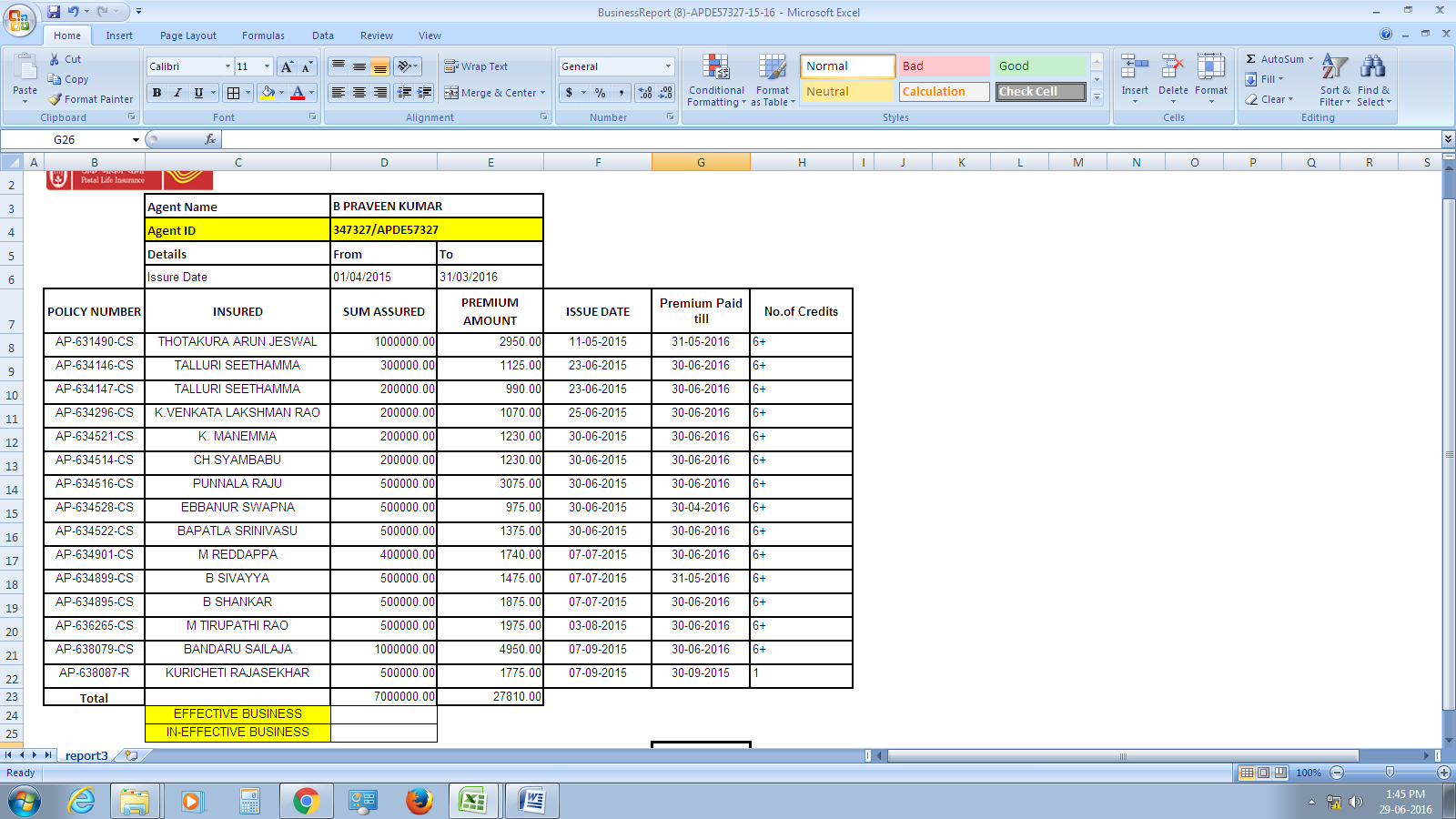Open Sort & Filter menu
This screenshot has height=819, width=1456.
pyautogui.click(x=1335, y=80)
